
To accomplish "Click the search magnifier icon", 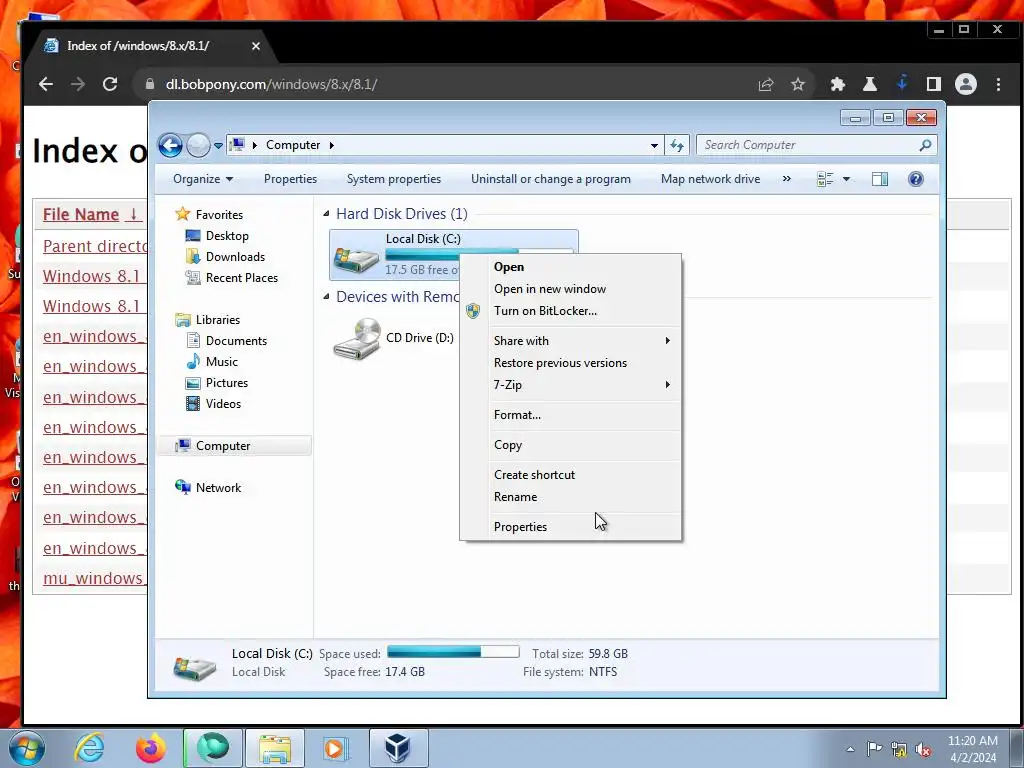I will coord(925,145).
